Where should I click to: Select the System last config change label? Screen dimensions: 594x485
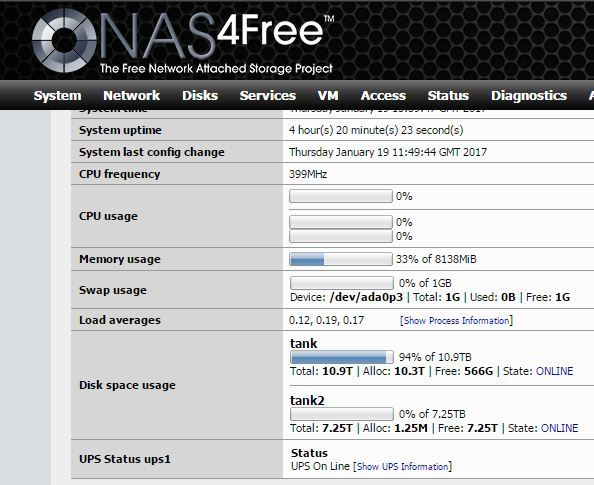(x=152, y=152)
